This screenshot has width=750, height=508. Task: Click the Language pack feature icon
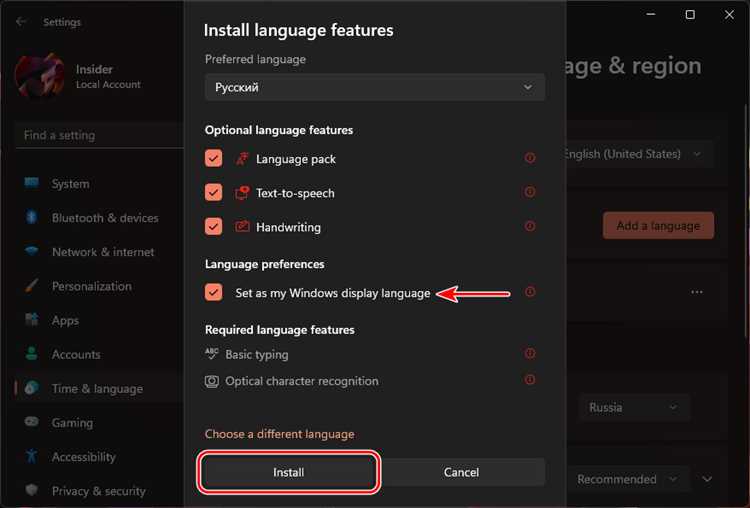[x=242, y=159]
